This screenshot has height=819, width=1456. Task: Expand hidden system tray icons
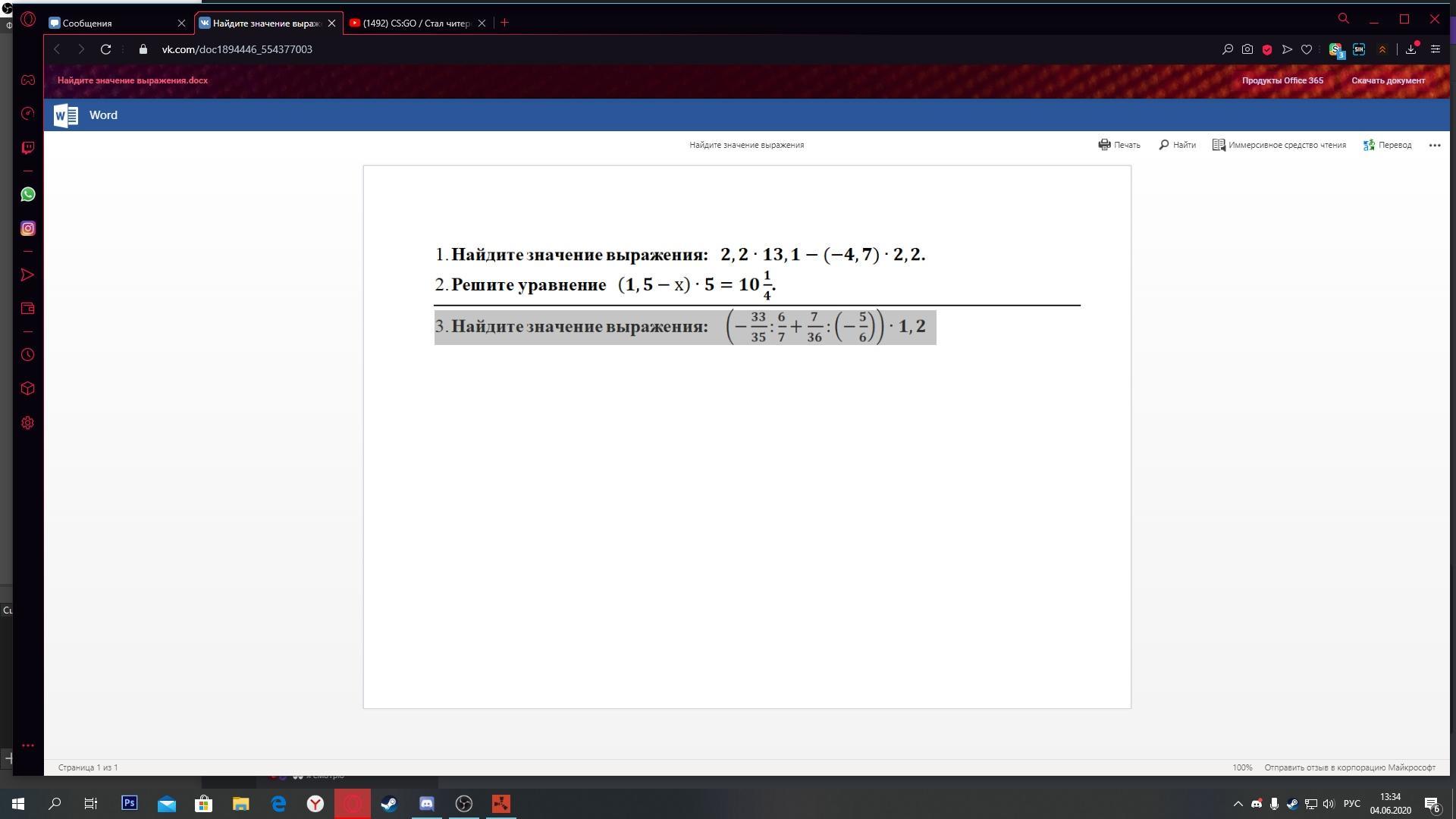[x=1238, y=804]
